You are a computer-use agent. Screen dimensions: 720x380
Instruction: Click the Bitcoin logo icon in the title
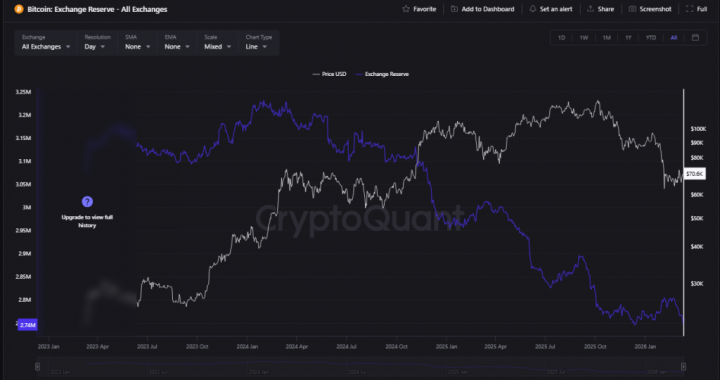pos(19,9)
